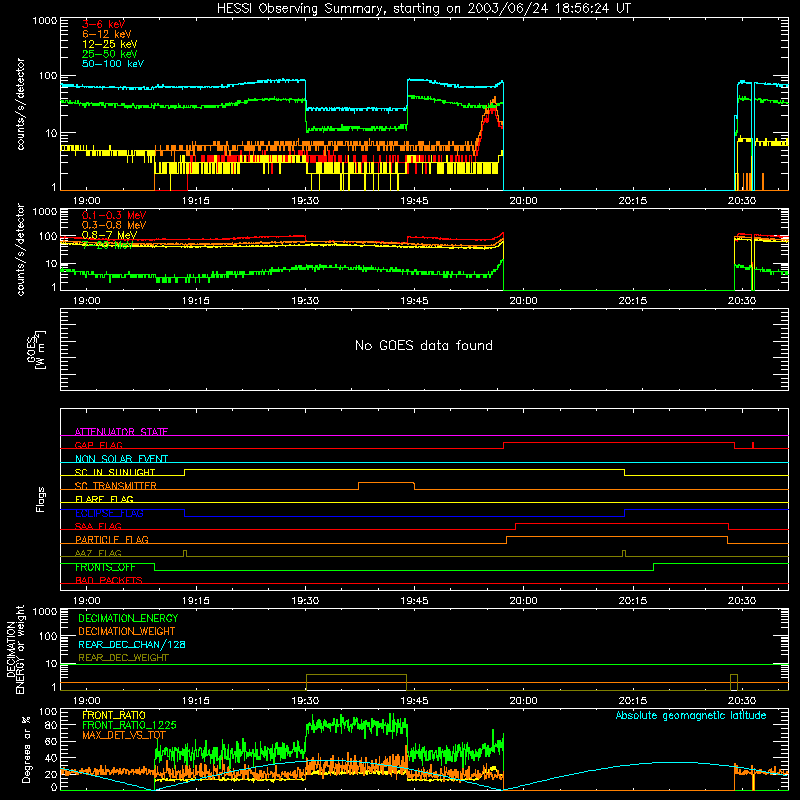Image resolution: width=800 pixels, height=800 pixels.
Task: Click the DECIMATION_WEIGHT legend label
Action: pos(127,631)
